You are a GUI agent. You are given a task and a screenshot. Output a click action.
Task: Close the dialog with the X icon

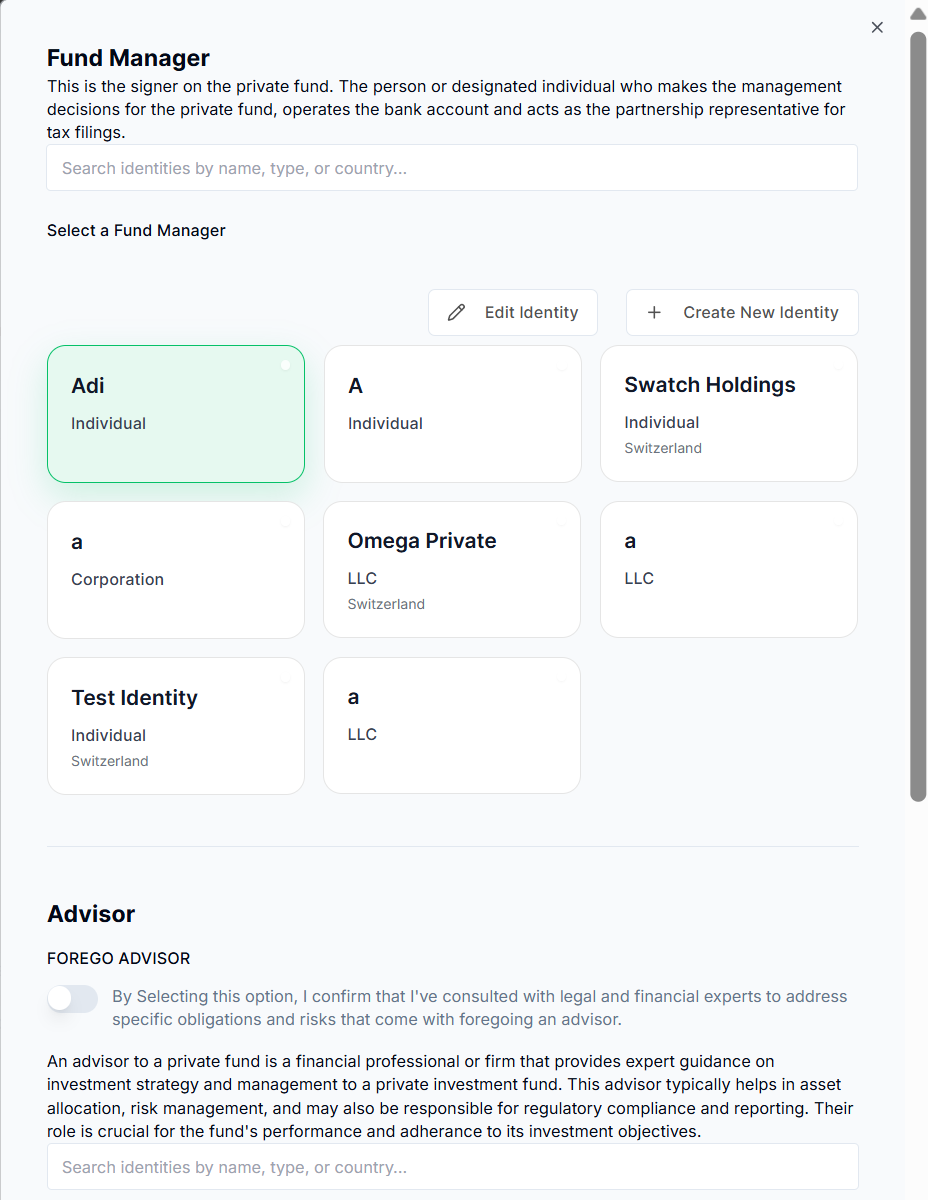point(877,28)
